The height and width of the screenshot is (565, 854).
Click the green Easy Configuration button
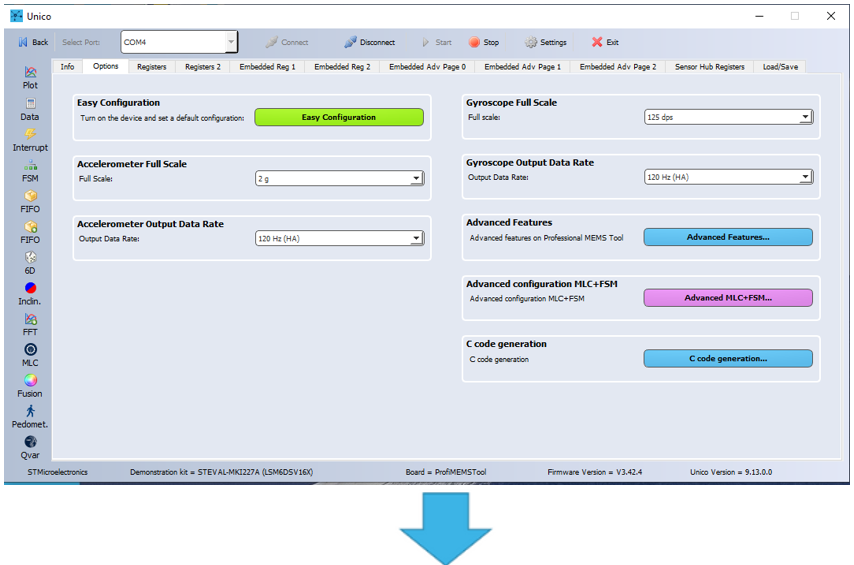pos(339,117)
